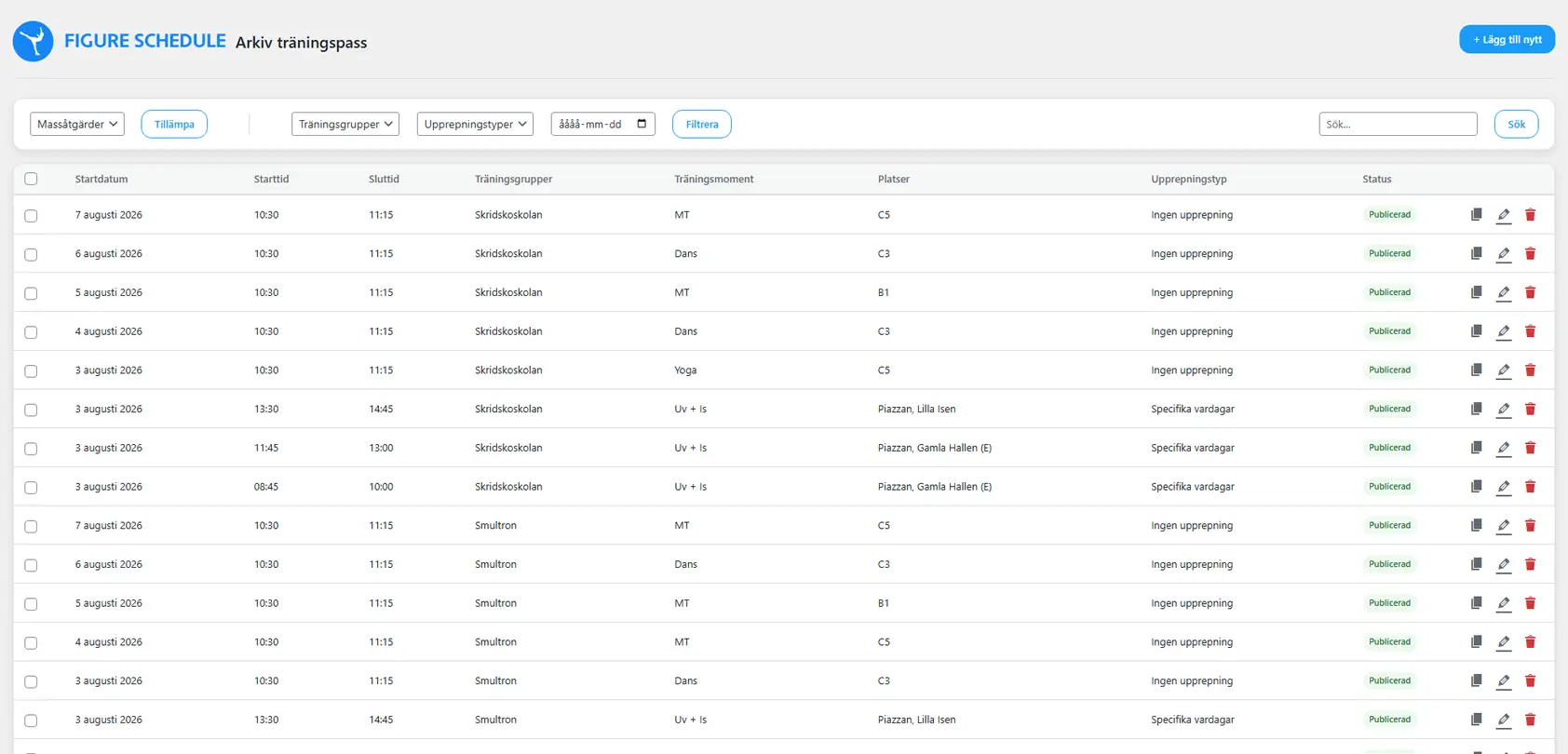Click the Figure Schedule skater logo
Screen dimensions: 1568x754
pos(33,42)
